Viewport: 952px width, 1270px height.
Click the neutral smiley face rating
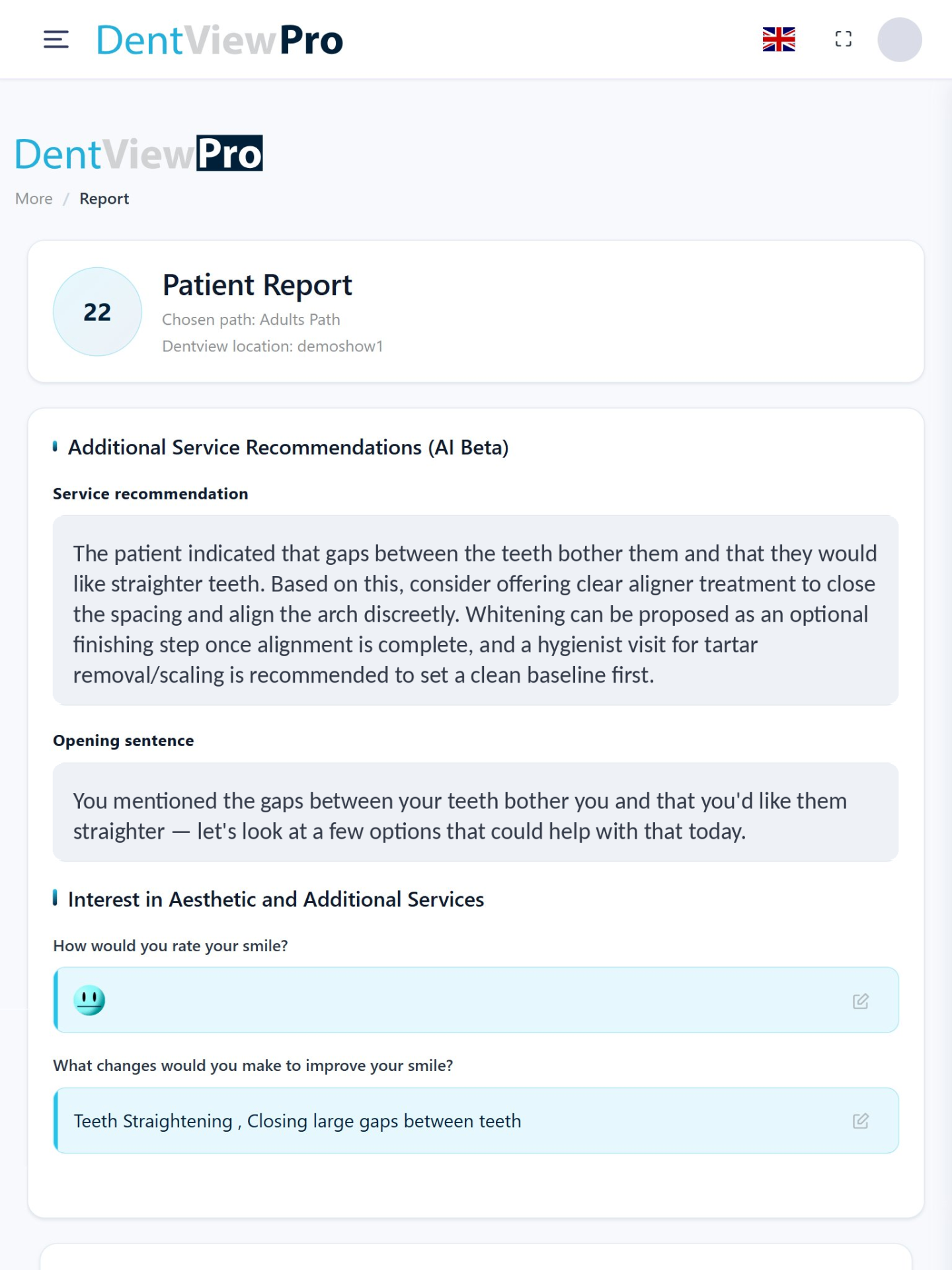point(89,1000)
